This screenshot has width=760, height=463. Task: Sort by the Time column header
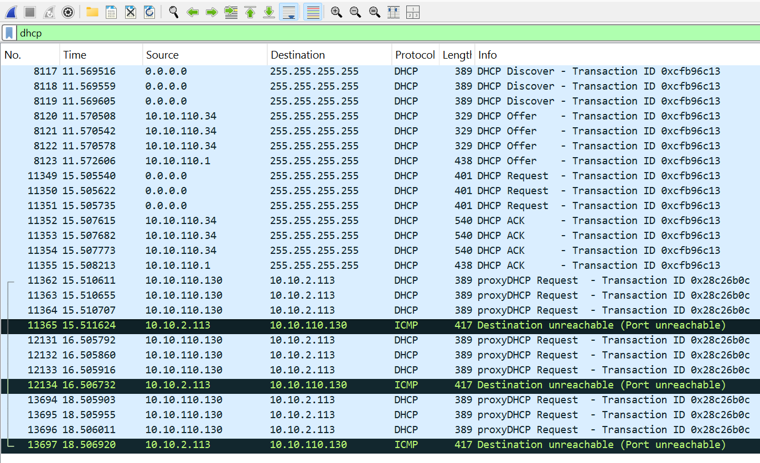pos(101,55)
